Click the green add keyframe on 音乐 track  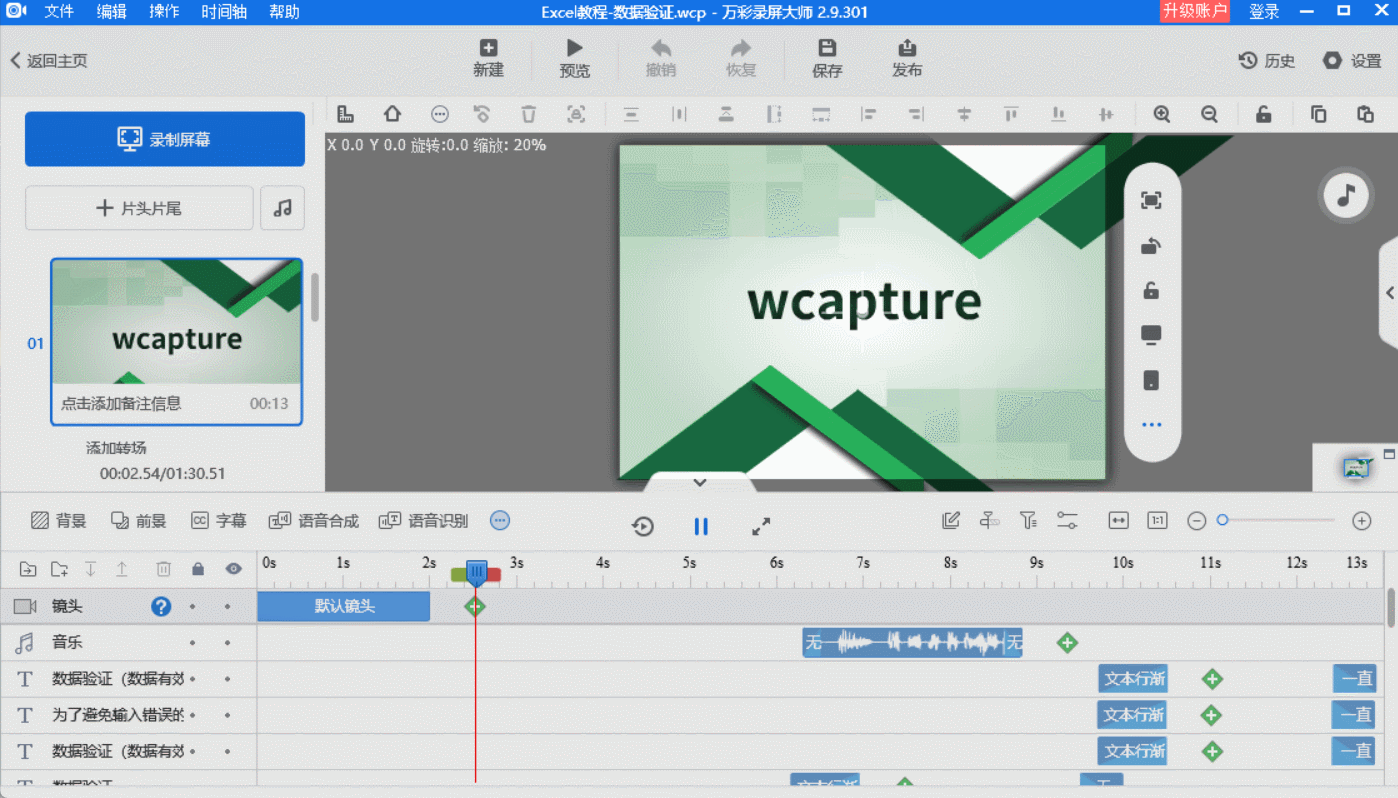point(1067,643)
